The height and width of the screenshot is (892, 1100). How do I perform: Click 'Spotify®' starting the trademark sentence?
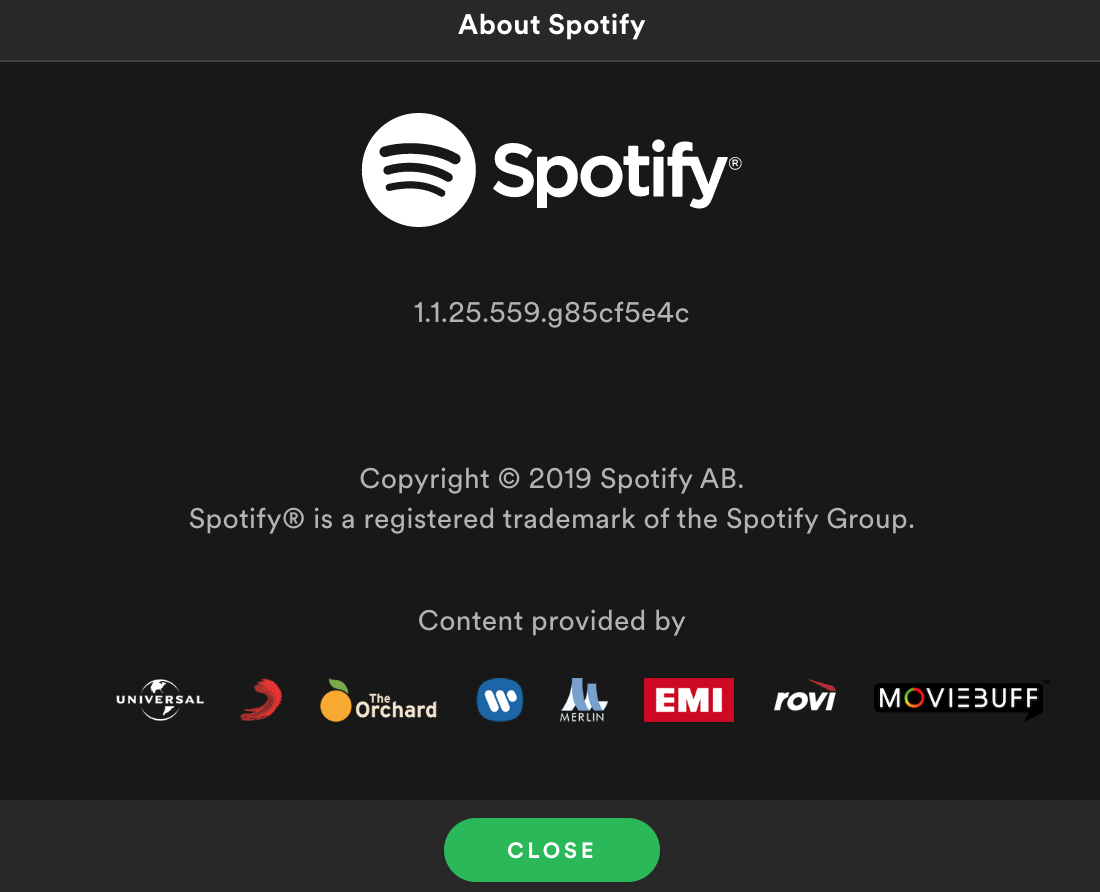(247, 520)
